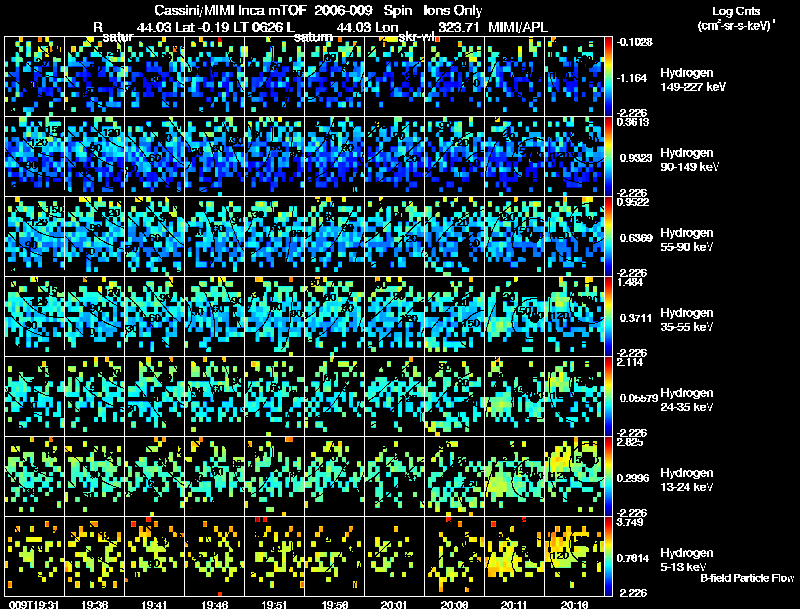Open the Hydrogen 149-227 keV panel at 009T19:31
The width and height of the screenshot is (800, 609).
[34, 77]
